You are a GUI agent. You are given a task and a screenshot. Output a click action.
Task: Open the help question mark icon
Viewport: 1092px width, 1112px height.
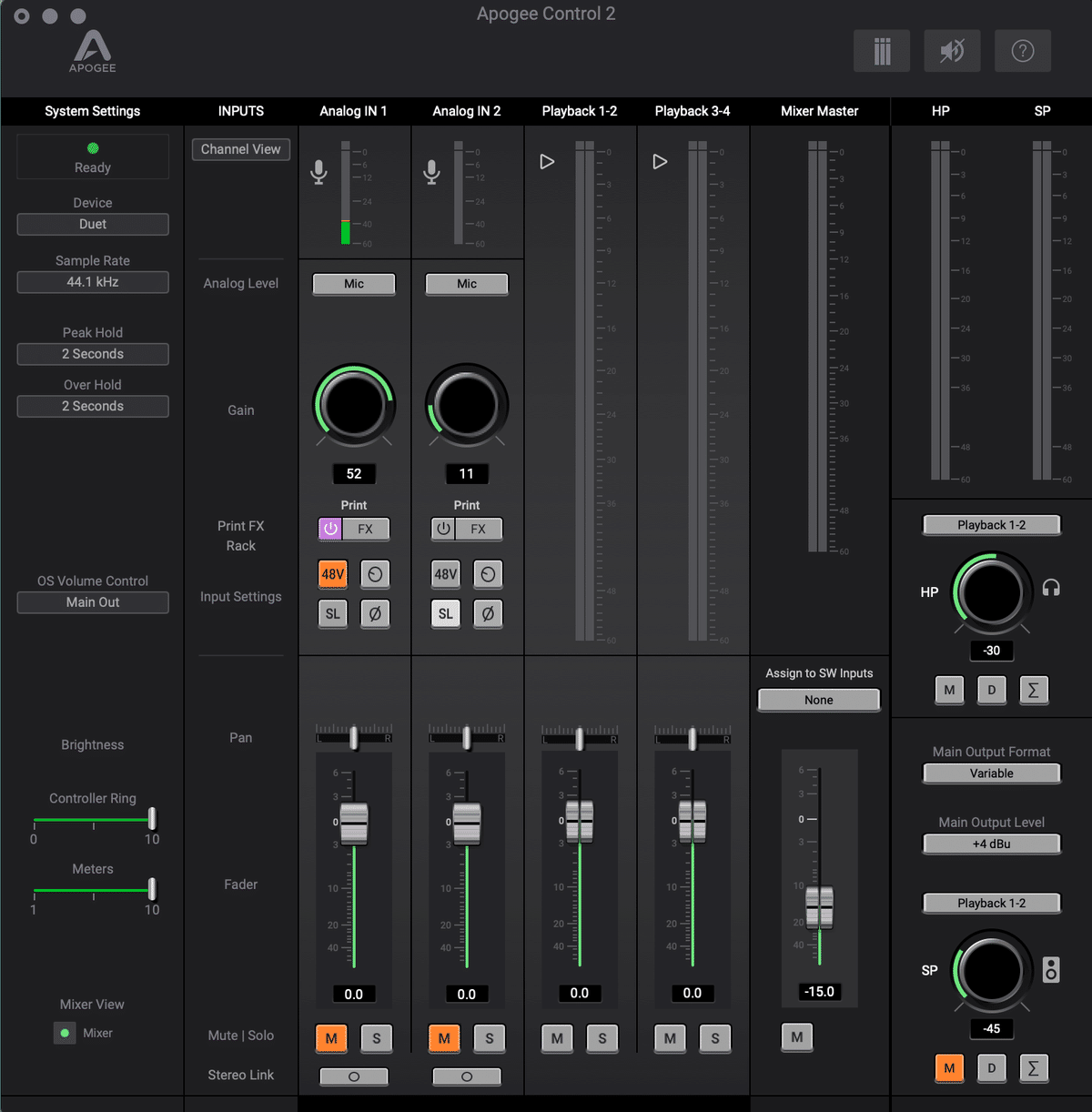click(x=1023, y=51)
